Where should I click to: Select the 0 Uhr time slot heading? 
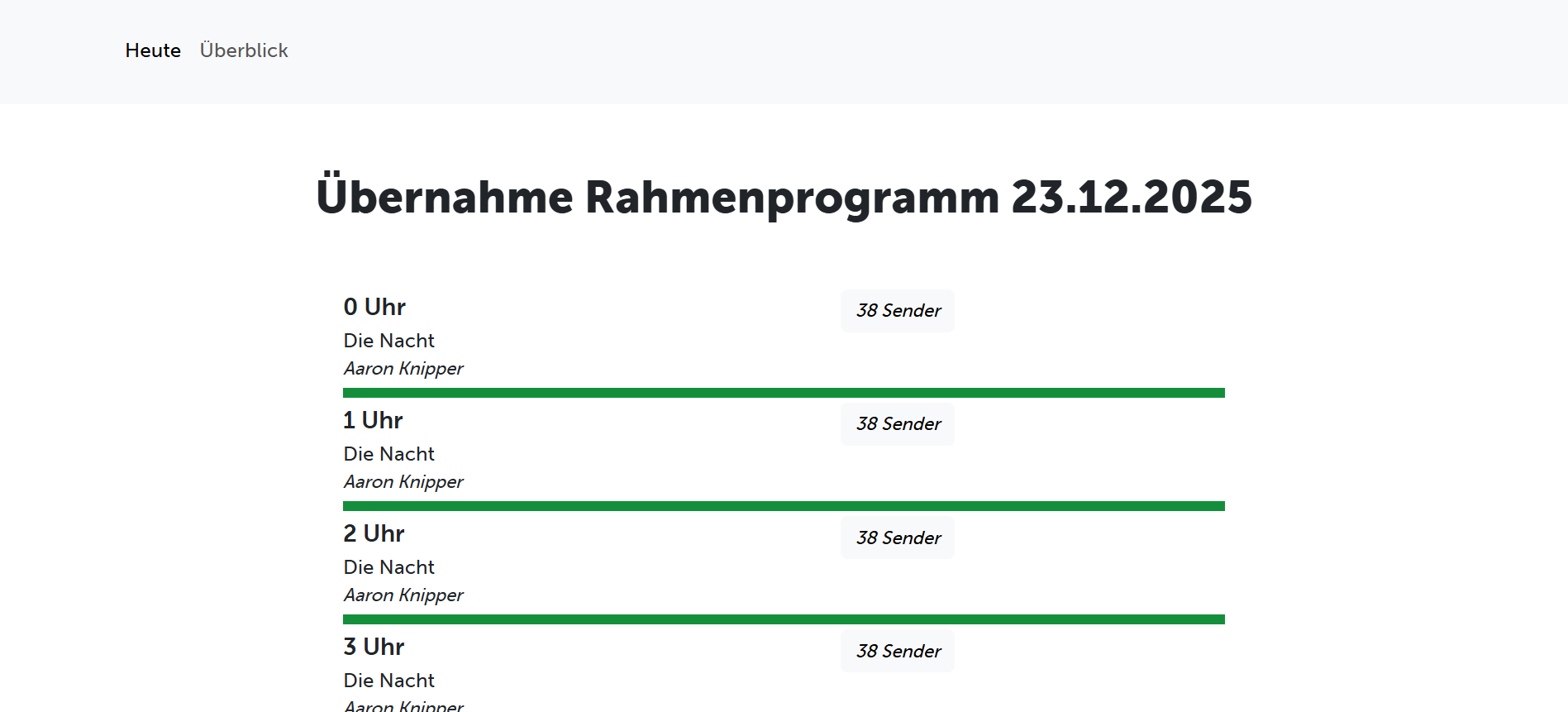[x=374, y=307]
